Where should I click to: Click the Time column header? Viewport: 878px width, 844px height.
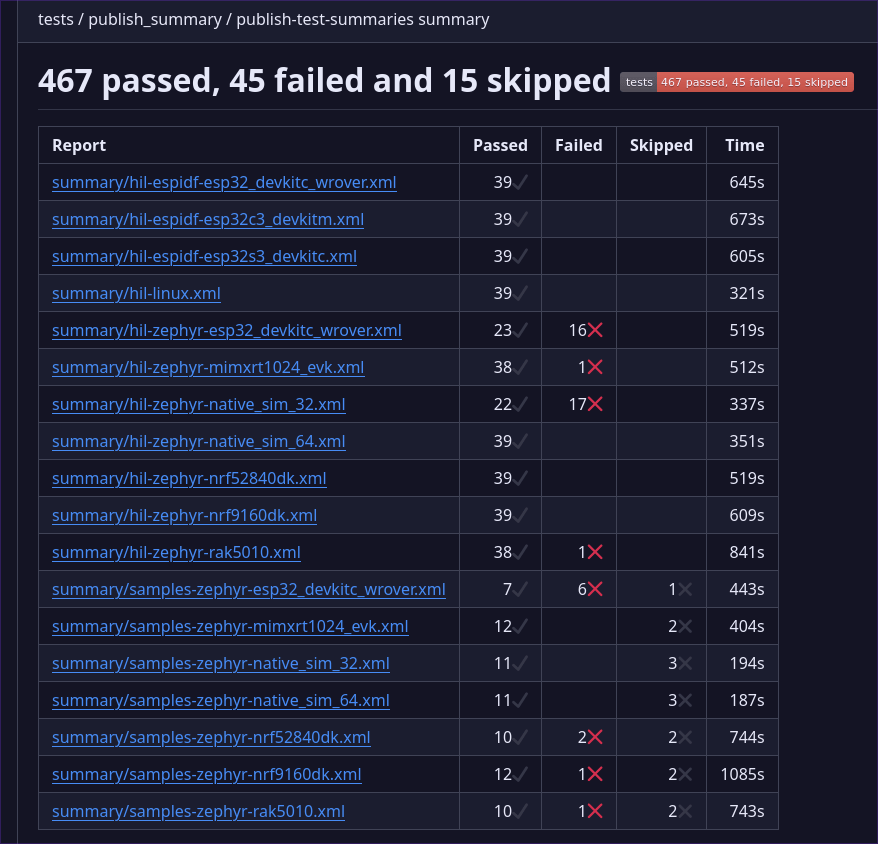click(x=742, y=145)
